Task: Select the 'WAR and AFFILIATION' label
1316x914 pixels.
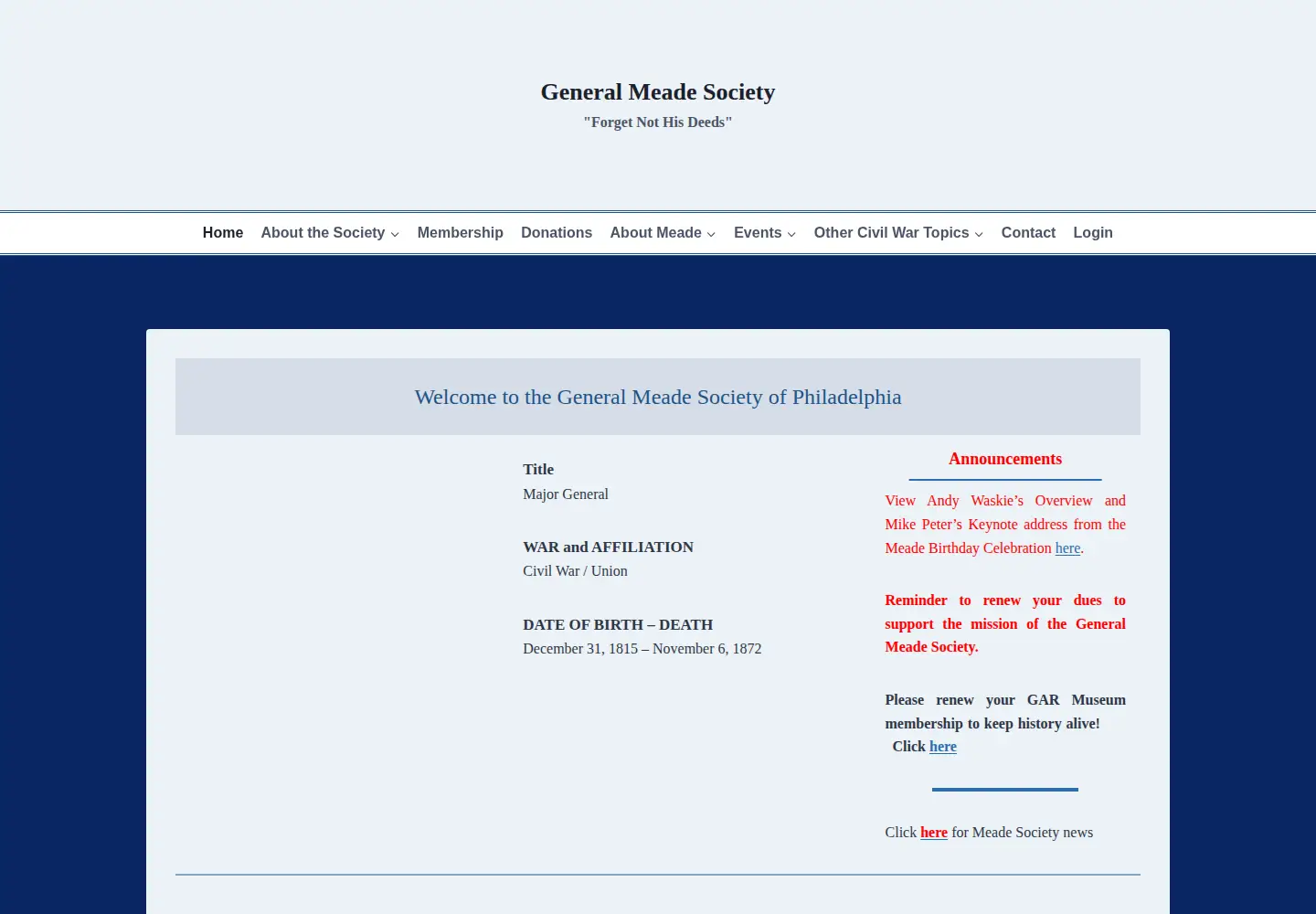Action: (608, 547)
